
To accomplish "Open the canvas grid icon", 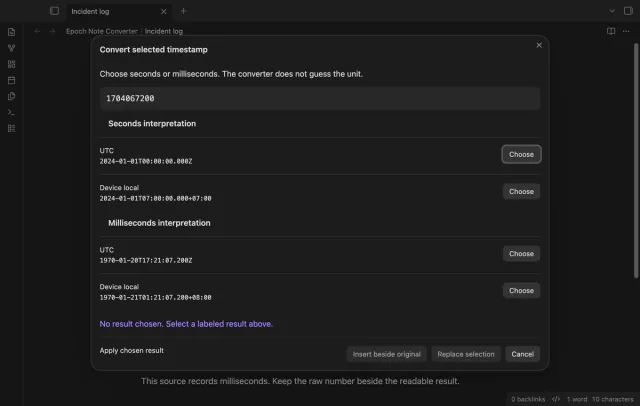I will coord(11,64).
